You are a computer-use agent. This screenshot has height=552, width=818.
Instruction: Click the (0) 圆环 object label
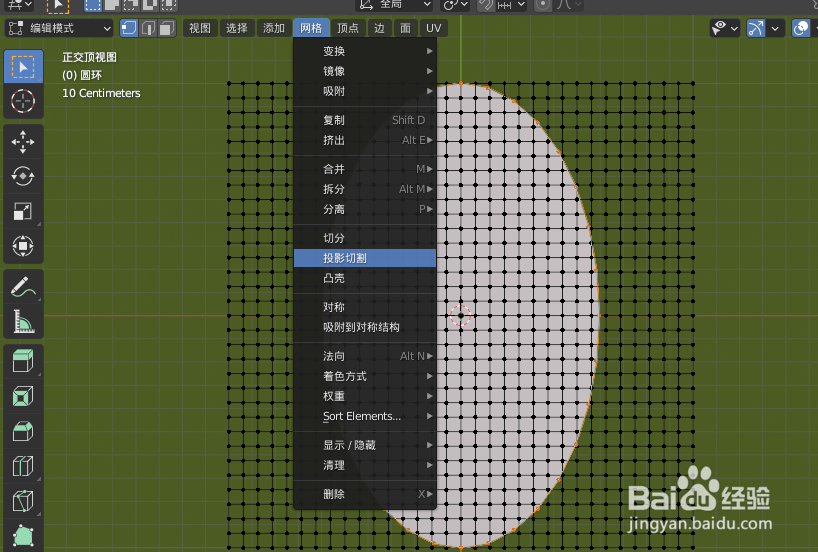82,75
